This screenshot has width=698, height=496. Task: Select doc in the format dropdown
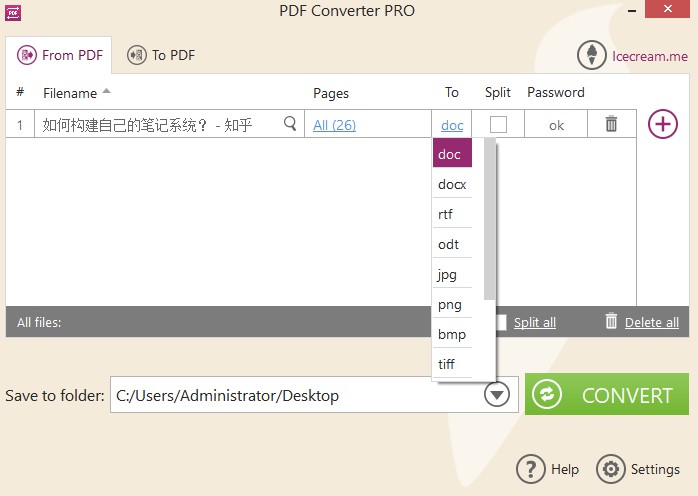point(452,153)
